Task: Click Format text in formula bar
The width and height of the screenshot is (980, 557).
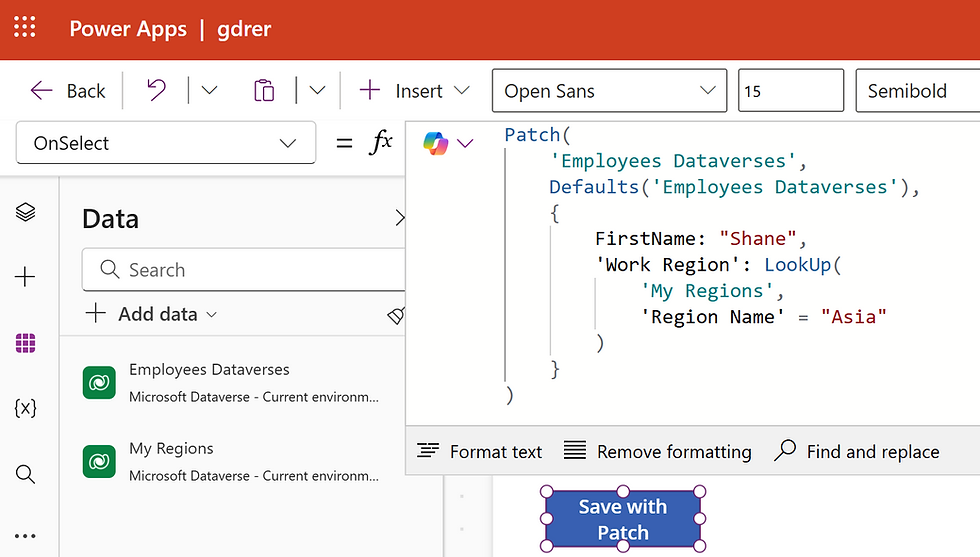Action: [x=479, y=451]
